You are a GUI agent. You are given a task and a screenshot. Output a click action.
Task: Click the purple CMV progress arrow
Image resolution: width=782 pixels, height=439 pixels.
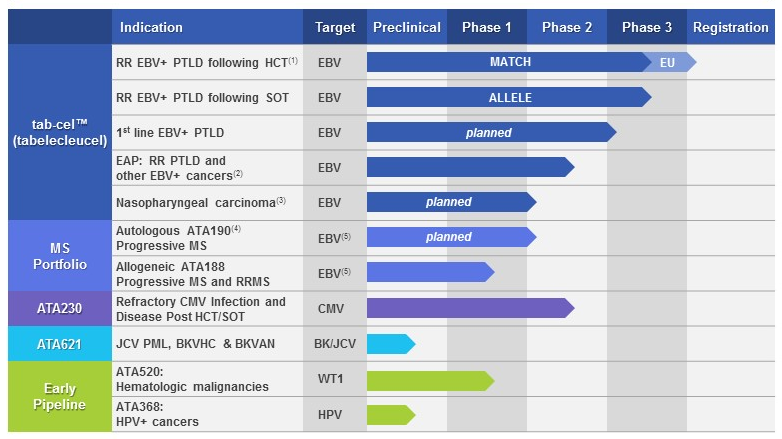470,308
